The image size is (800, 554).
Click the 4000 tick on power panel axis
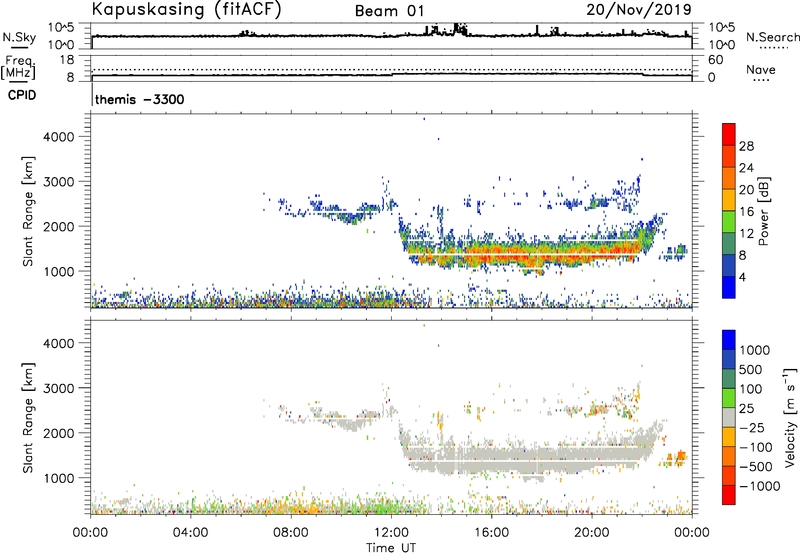tap(59, 137)
